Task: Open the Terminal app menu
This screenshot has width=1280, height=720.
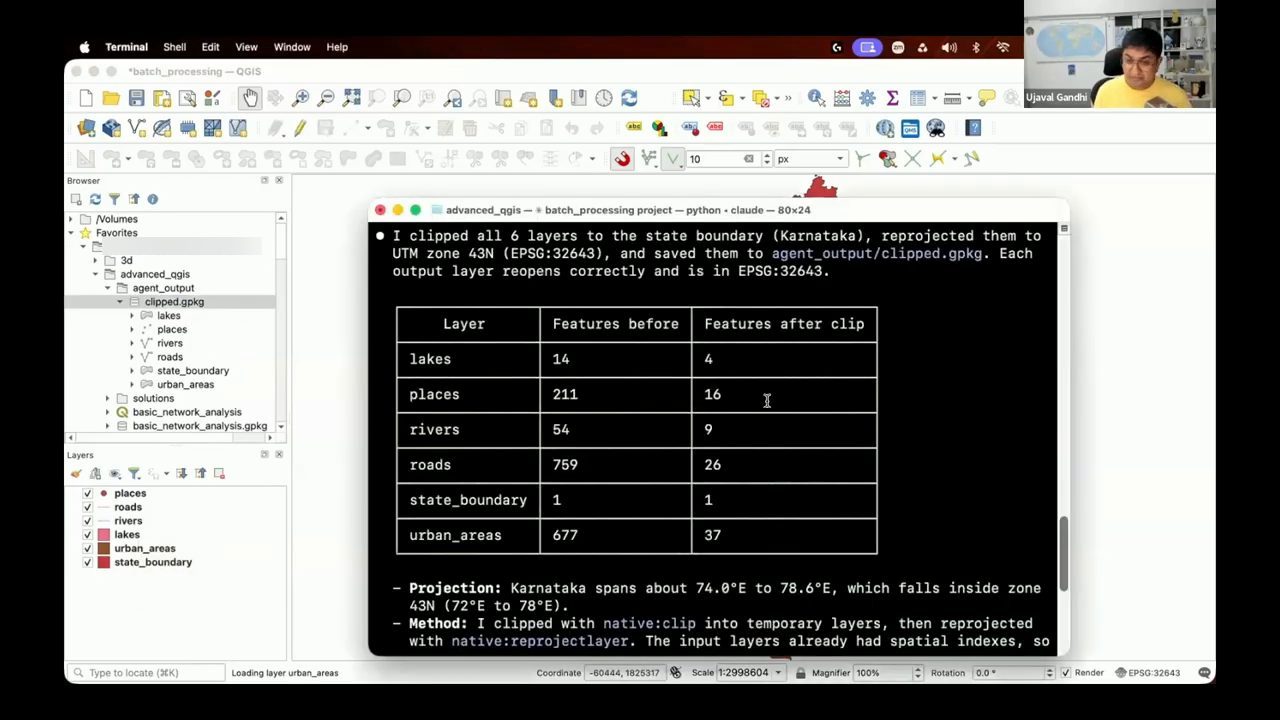Action: pyautogui.click(x=126, y=47)
